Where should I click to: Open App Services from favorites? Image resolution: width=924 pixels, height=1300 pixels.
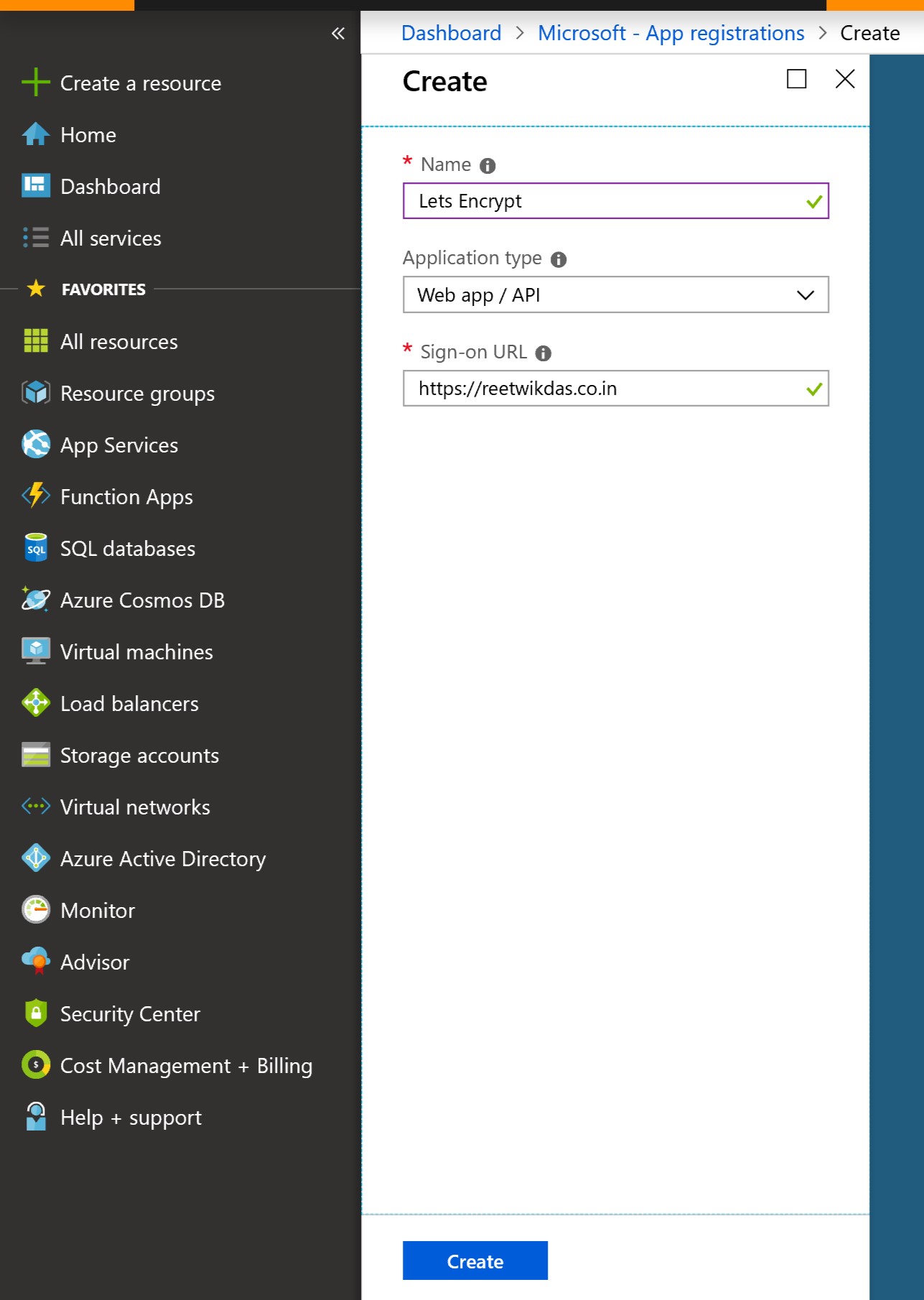click(x=119, y=445)
